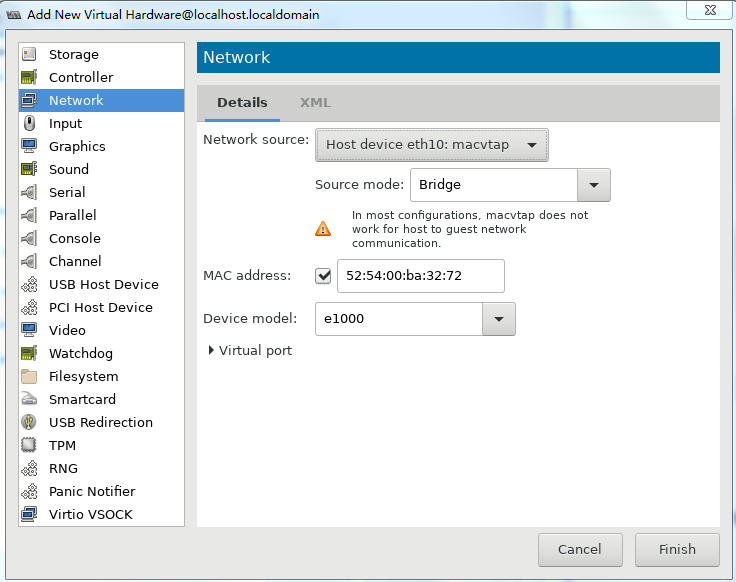Choose the Controller card icon

(29, 77)
